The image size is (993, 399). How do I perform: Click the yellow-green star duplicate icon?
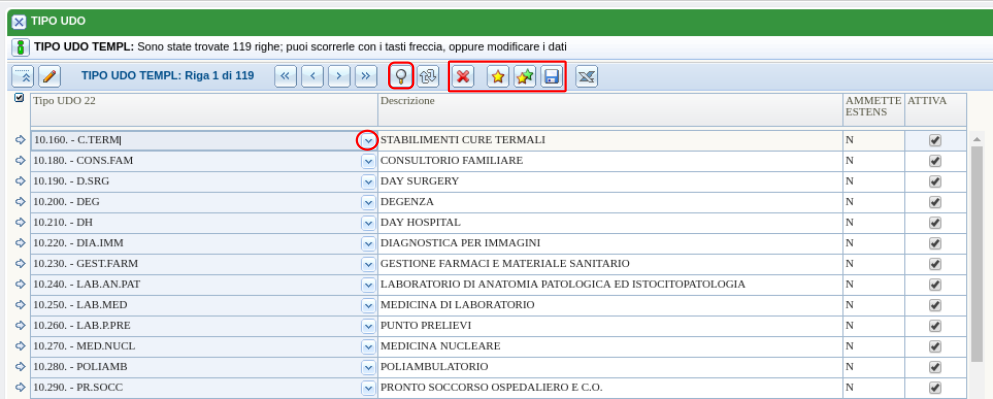(x=524, y=77)
